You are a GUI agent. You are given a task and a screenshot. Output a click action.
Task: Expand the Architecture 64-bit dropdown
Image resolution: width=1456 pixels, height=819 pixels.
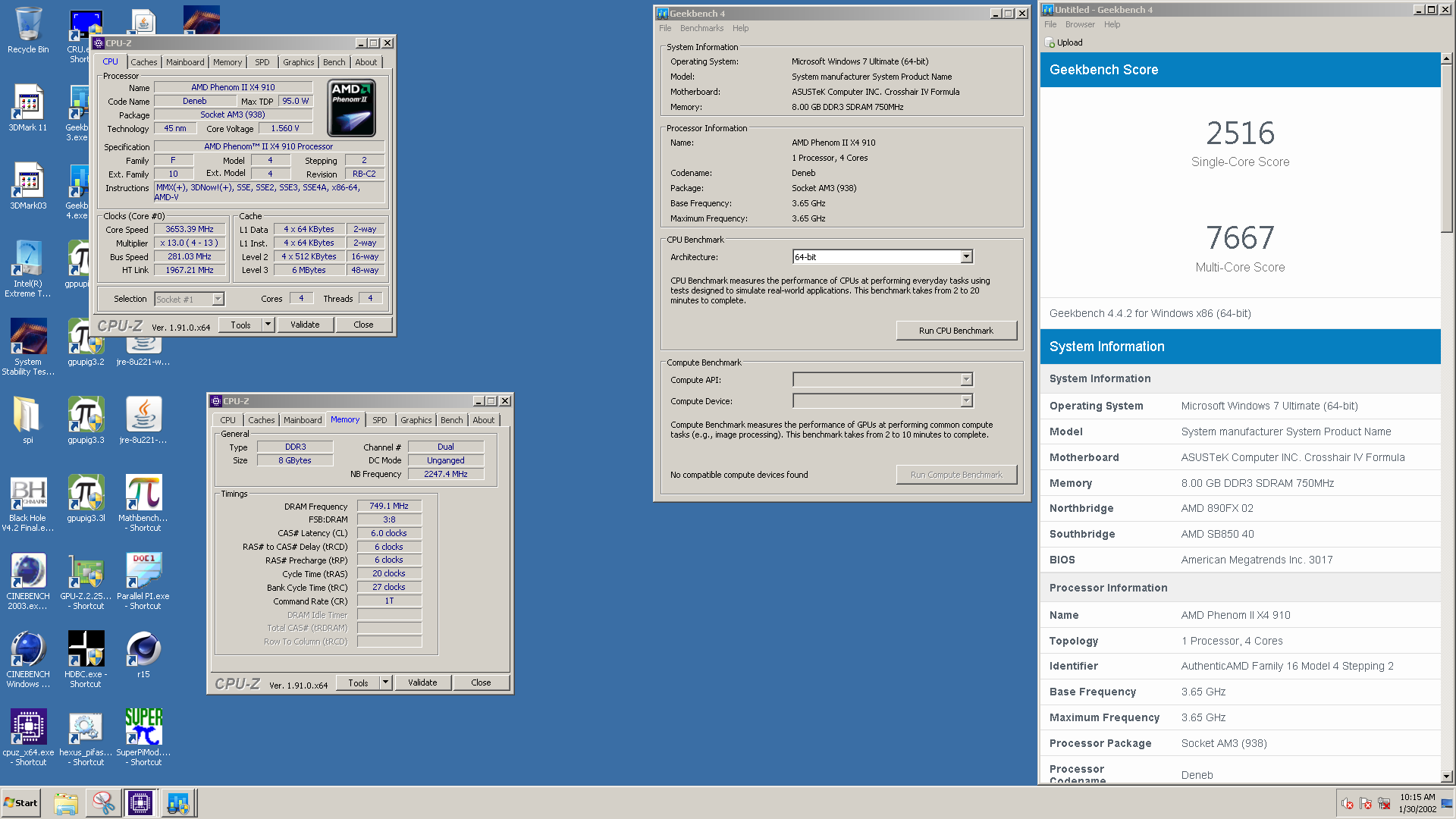point(966,256)
